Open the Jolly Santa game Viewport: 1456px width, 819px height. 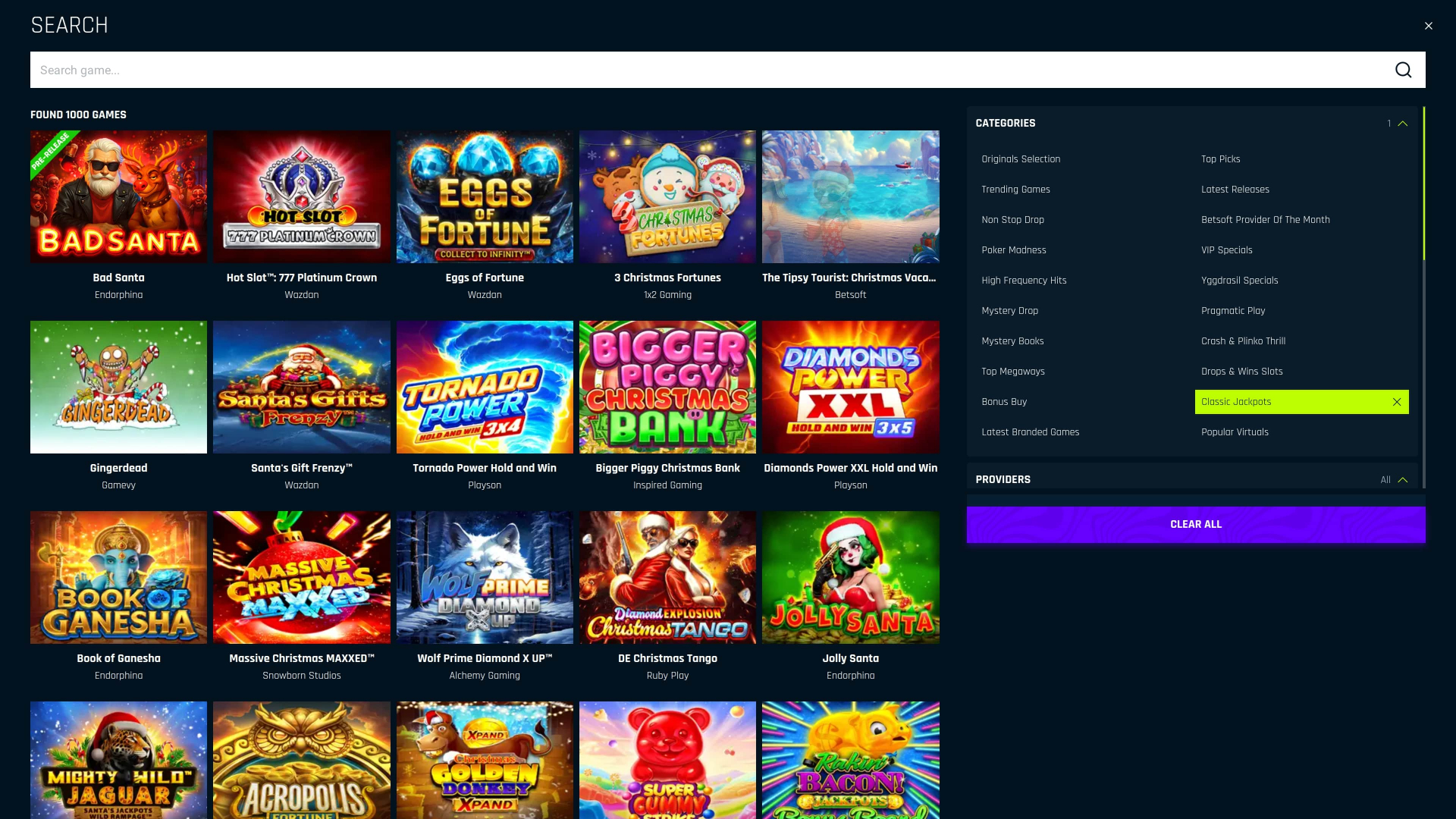851,577
